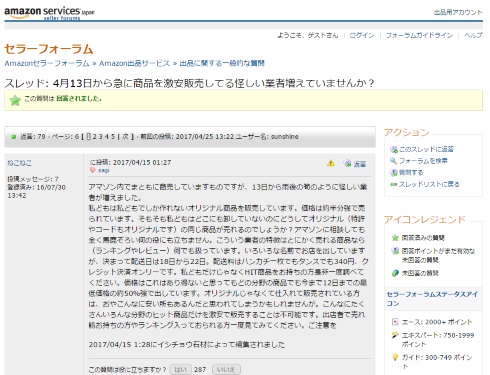Open ねこねこ user profile
The height and width of the screenshot is (375, 490).
click(x=19, y=163)
